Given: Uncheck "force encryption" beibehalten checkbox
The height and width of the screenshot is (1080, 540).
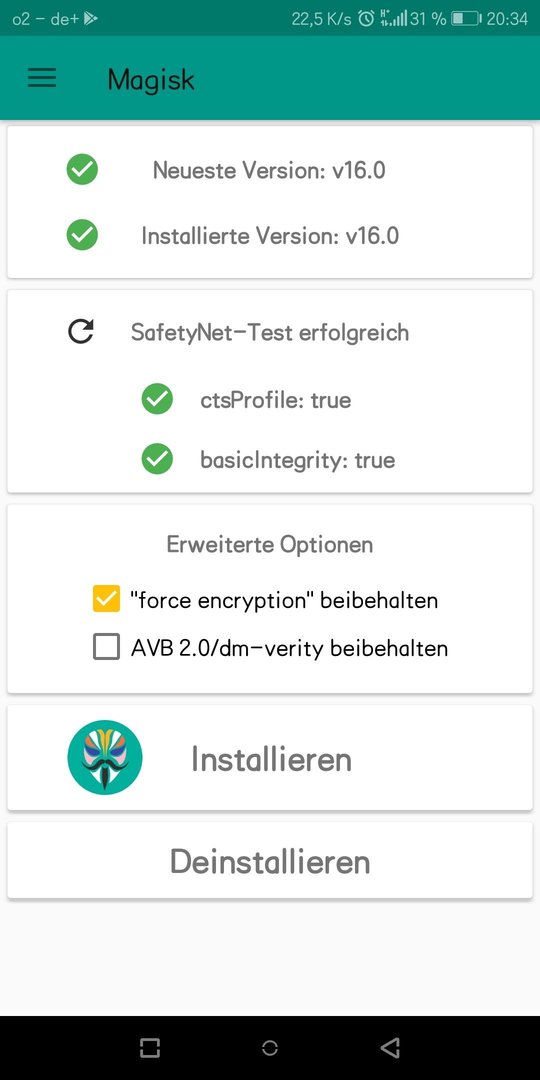Looking at the screenshot, I should click(107, 599).
